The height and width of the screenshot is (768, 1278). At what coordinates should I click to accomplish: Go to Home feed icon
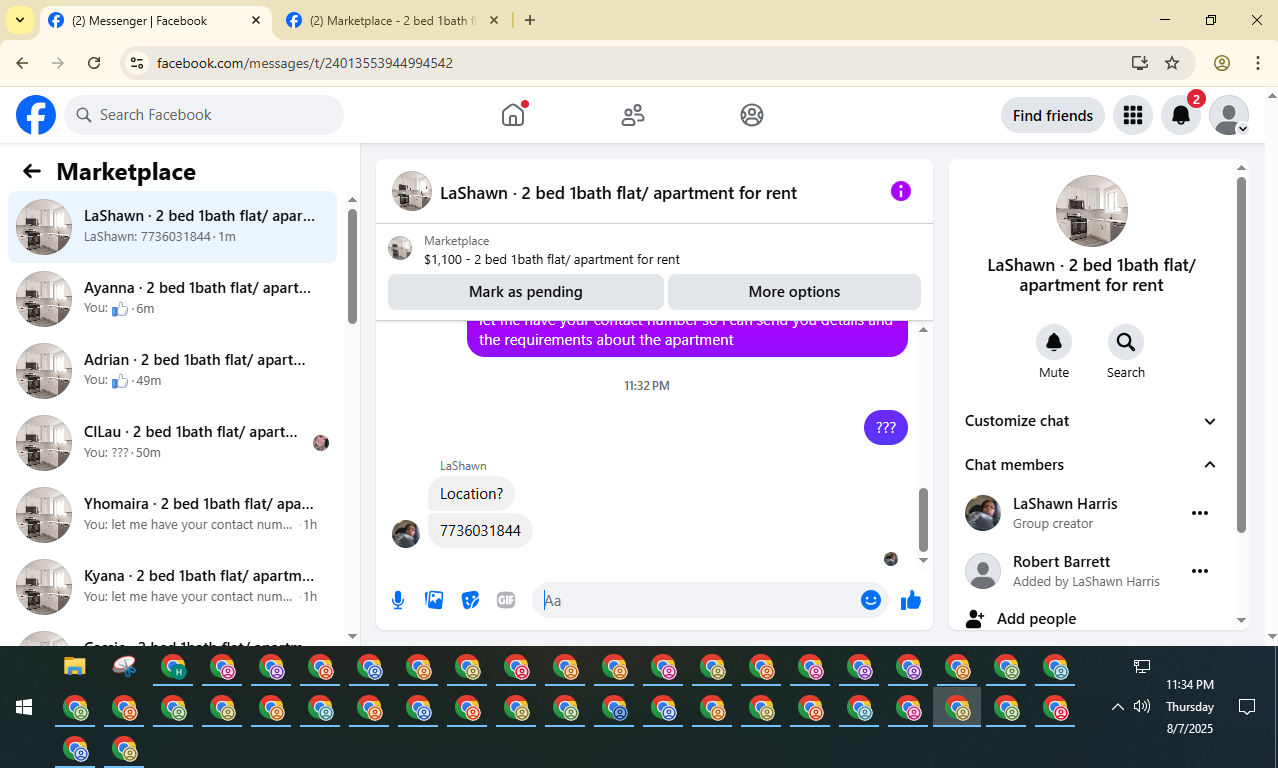point(513,115)
